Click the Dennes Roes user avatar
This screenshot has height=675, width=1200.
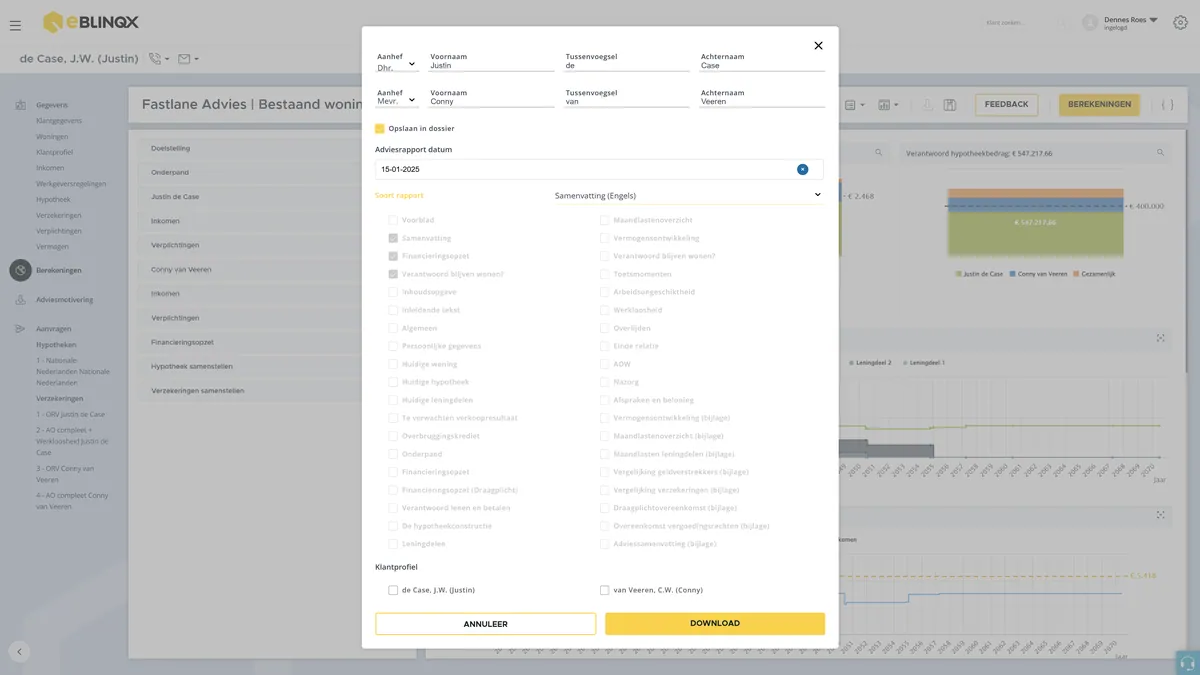click(x=1090, y=23)
